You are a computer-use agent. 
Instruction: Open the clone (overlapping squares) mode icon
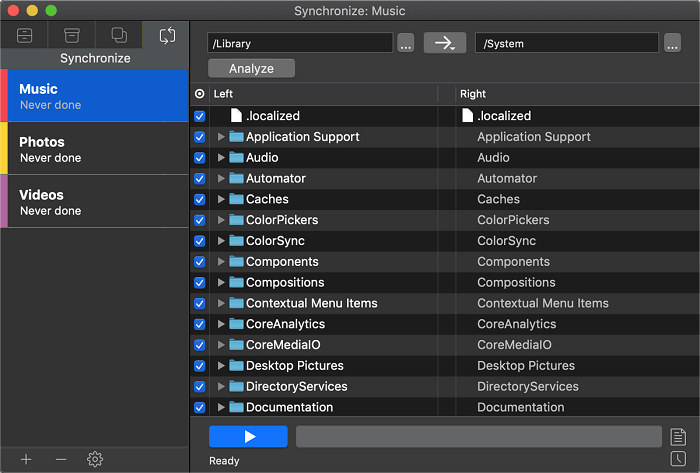tap(119, 35)
